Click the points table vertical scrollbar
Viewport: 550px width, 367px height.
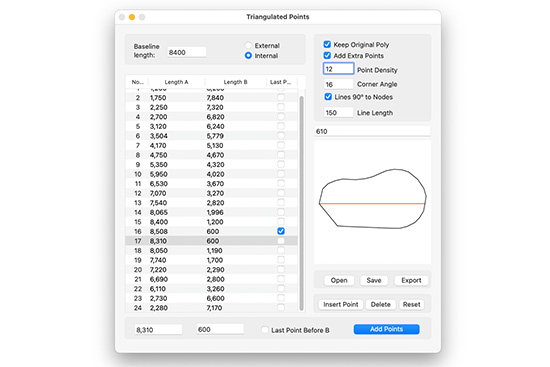[x=301, y=203]
